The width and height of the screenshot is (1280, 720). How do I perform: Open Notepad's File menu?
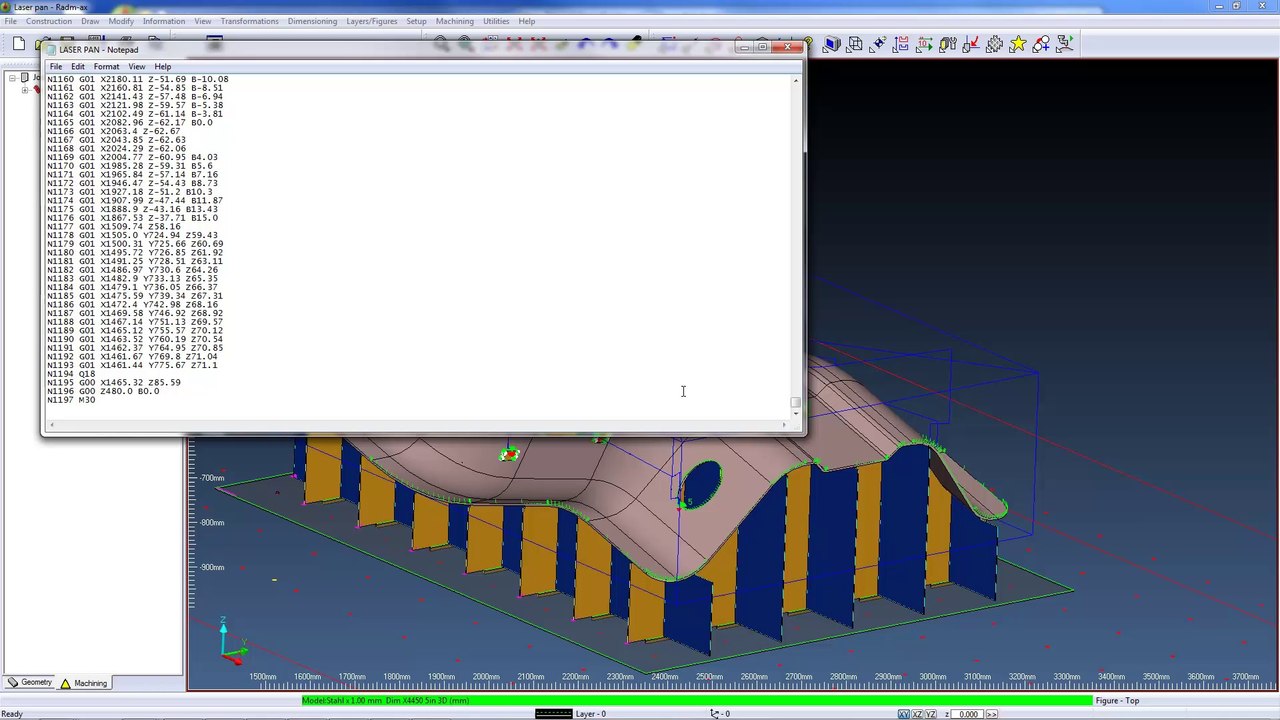[x=56, y=66]
